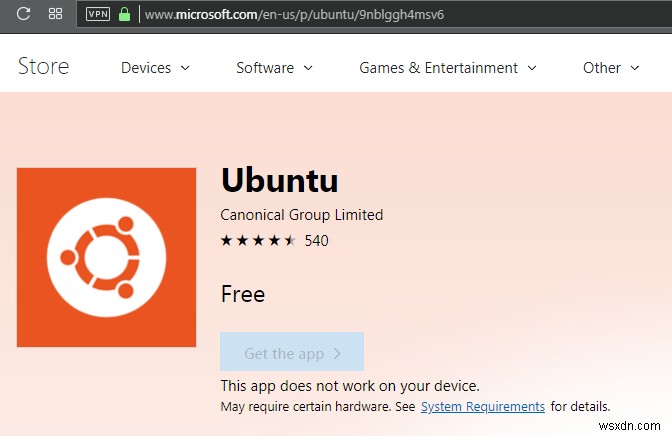Open the System Requirements link
The height and width of the screenshot is (436, 672).
[483, 407]
